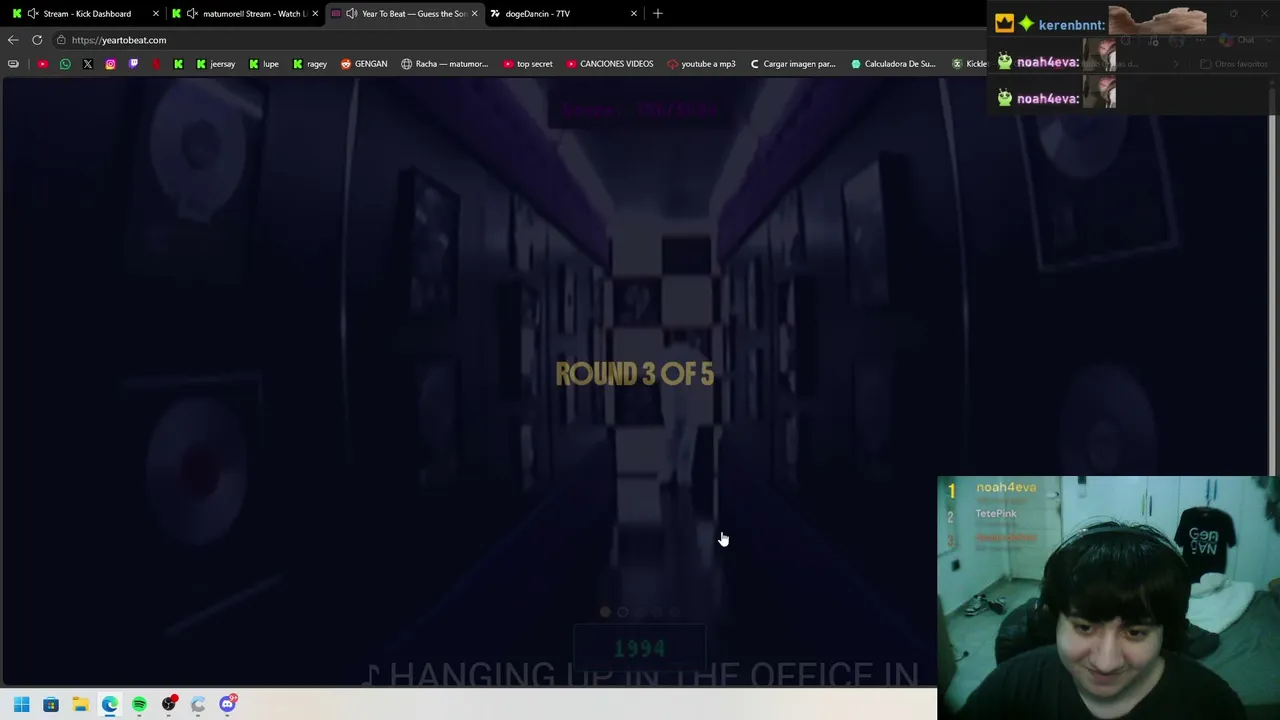The image size is (1280, 720).
Task: Open the WhatsApp bookmark icon
Action: tap(65, 64)
